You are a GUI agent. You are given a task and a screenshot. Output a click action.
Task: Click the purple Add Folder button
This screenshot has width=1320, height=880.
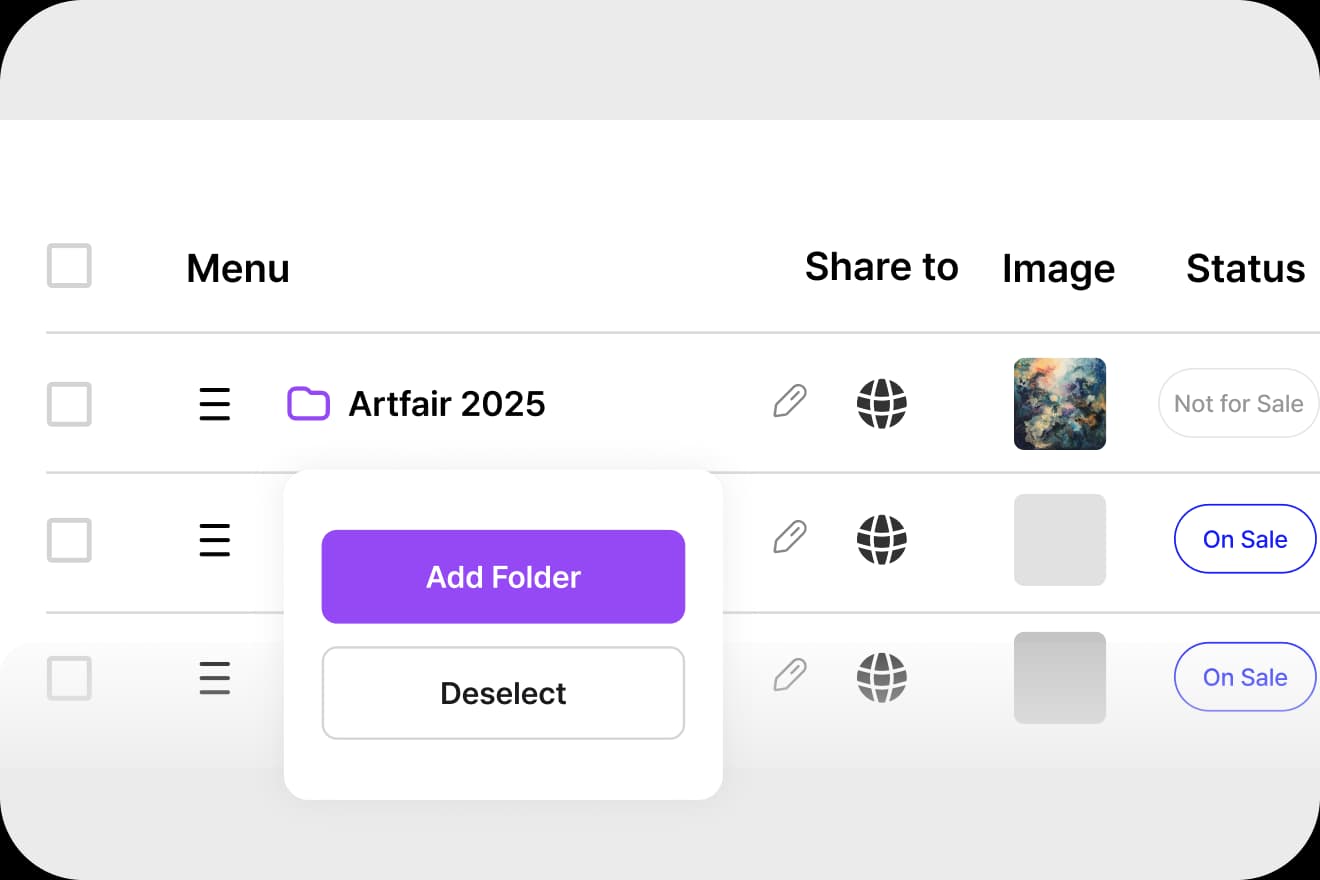point(503,577)
